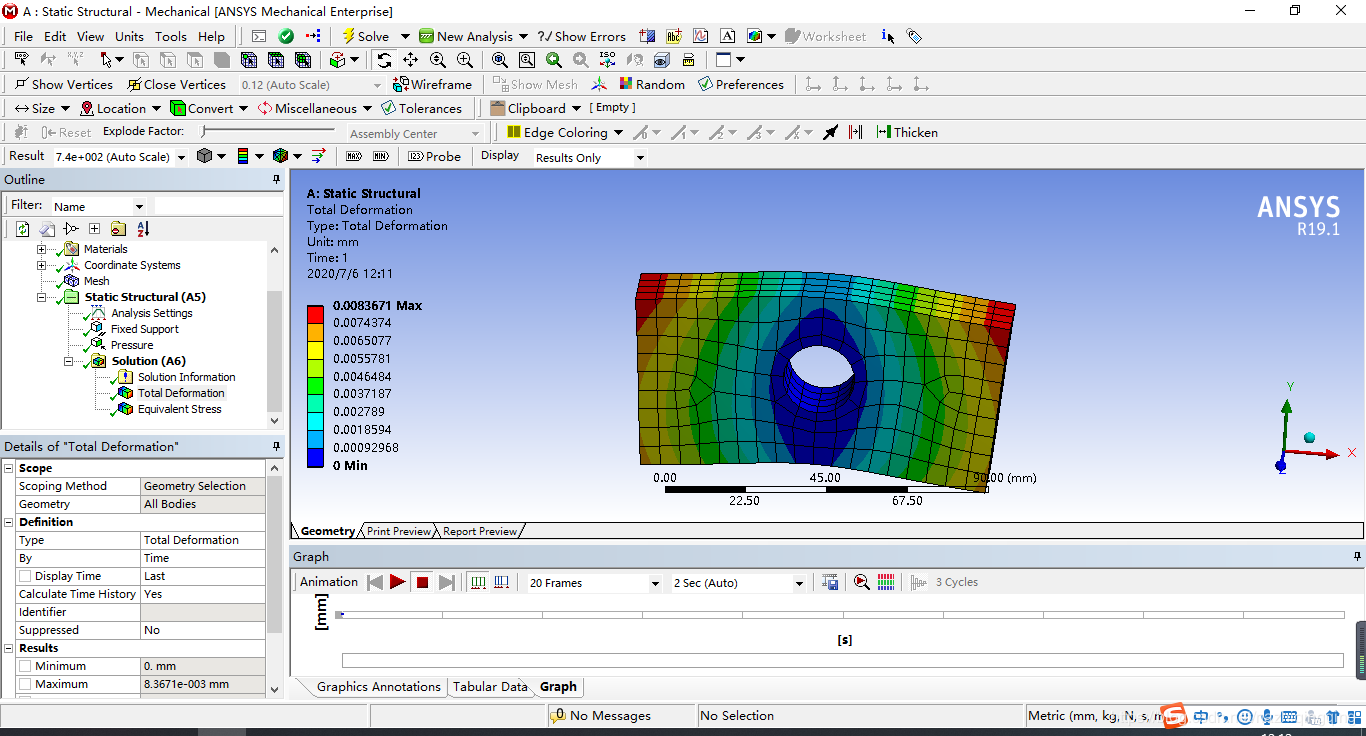The image size is (1366, 736).
Task: Click the Export Video File icon
Action: [830, 582]
